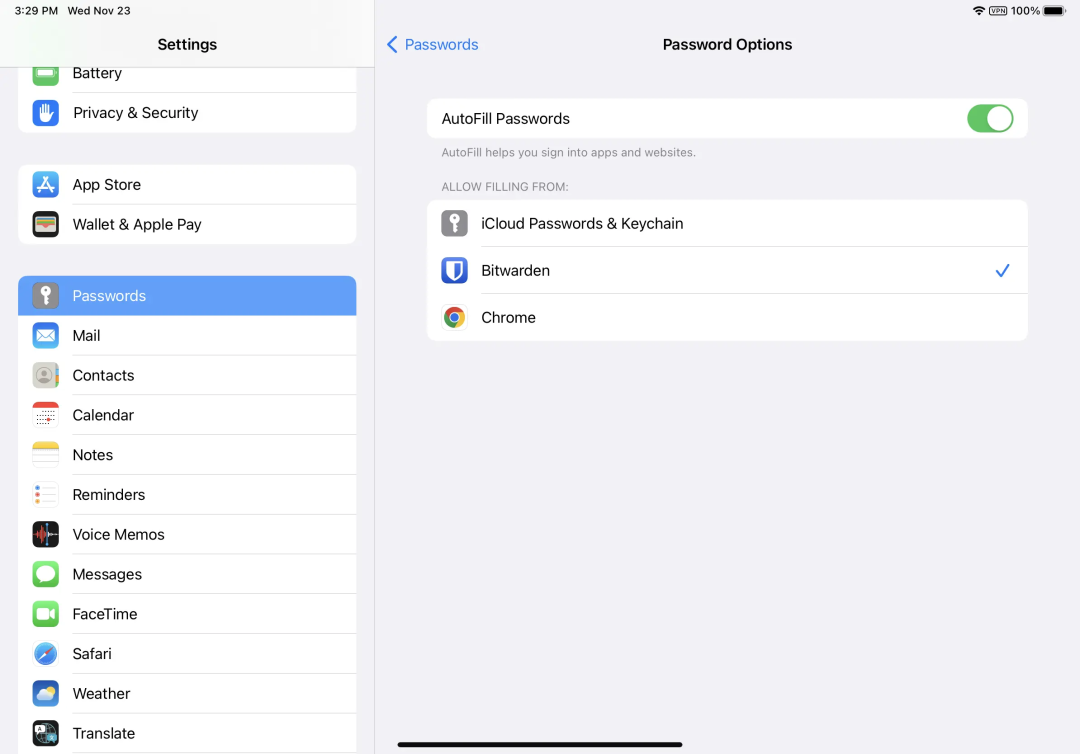Open Safari settings via compass icon
The width and height of the screenshot is (1080, 754).
tap(46, 654)
